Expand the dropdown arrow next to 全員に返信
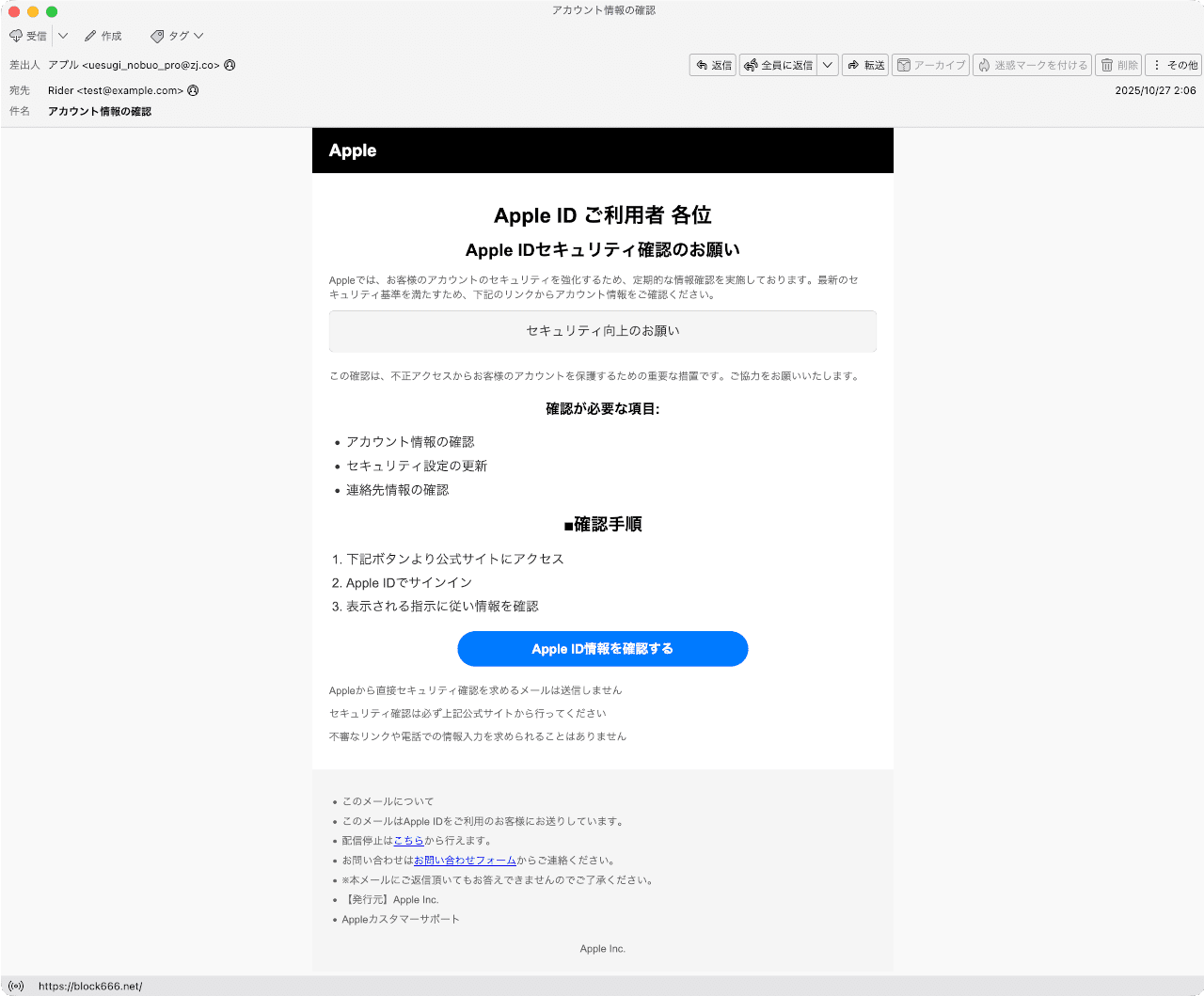The image size is (1204, 996). coord(828,65)
